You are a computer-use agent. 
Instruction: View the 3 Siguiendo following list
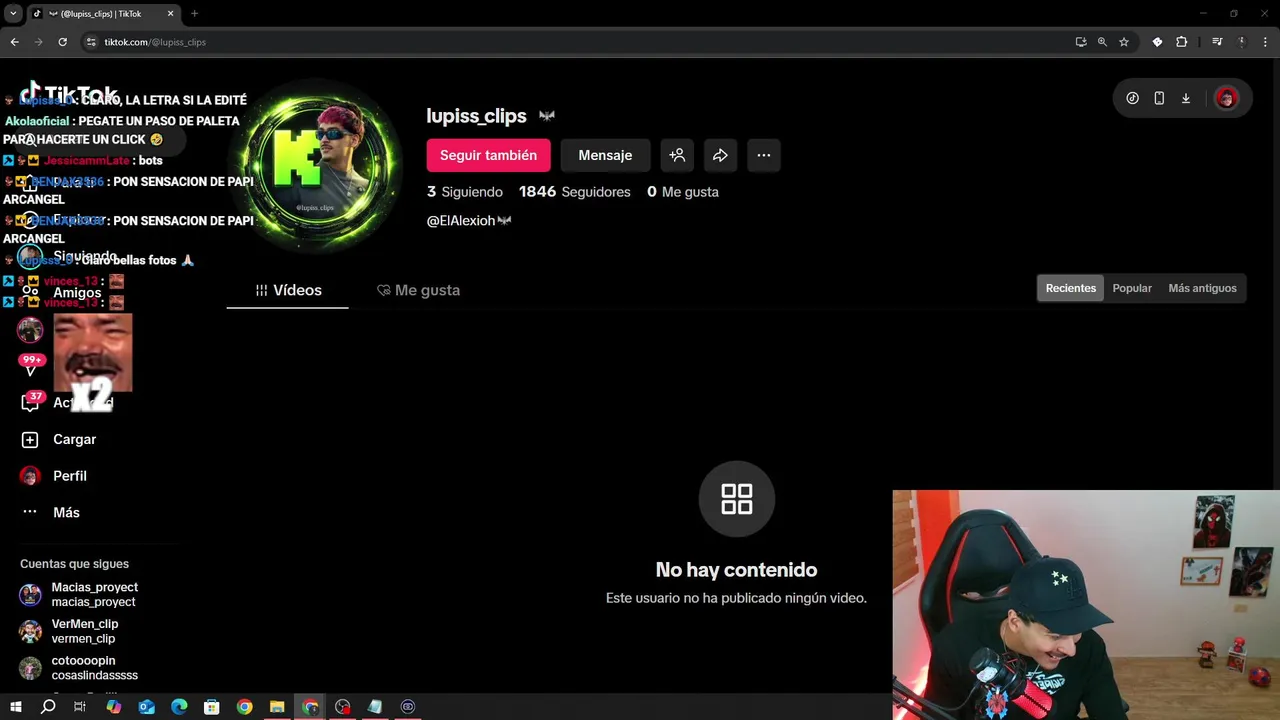tap(465, 192)
